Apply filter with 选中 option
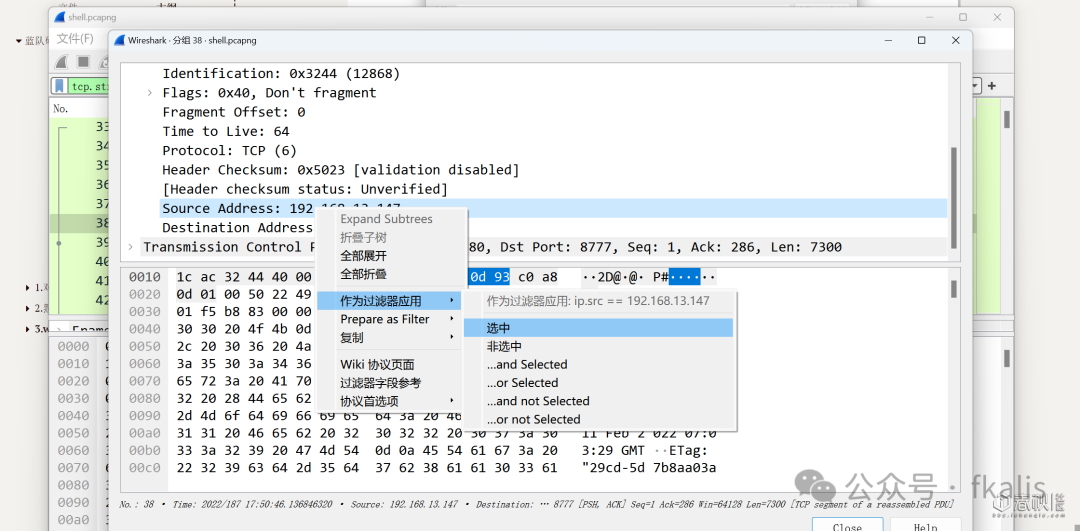This screenshot has width=1080, height=531. pos(599,328)
